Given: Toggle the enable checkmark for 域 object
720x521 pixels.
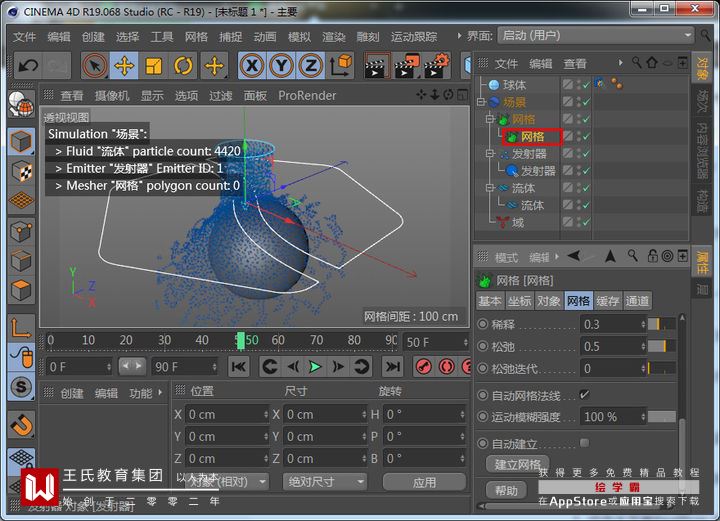Looking at the screenshot, I should pos(586,223).
